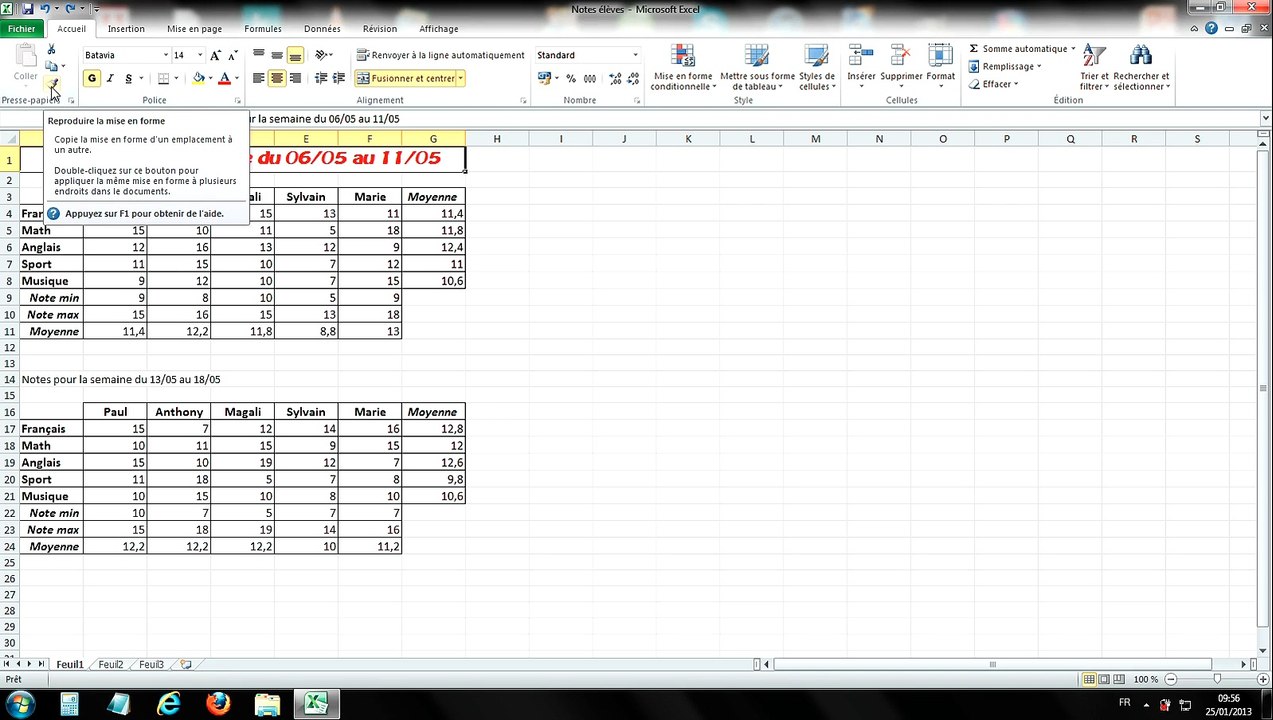Open the Fichier tab
This screenshot has height=720, width=1273.
(x=21, y=29)
